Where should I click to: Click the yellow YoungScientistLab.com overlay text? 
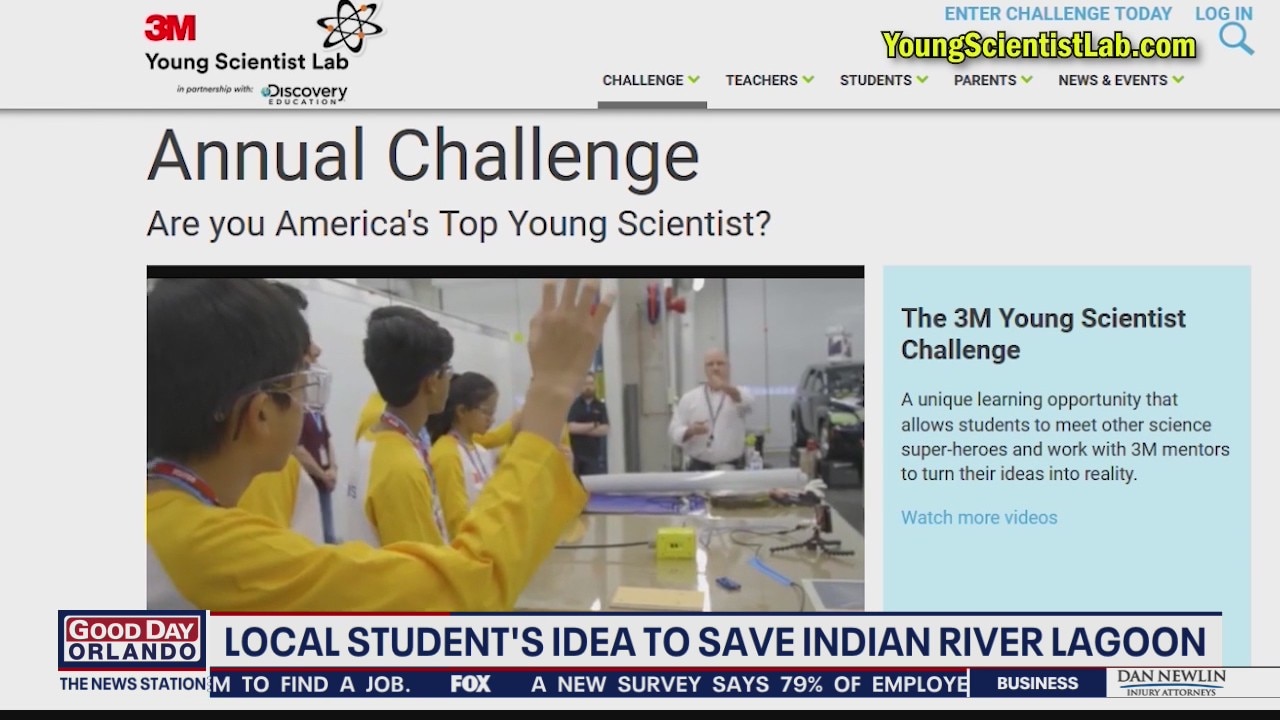(1038, 46)
